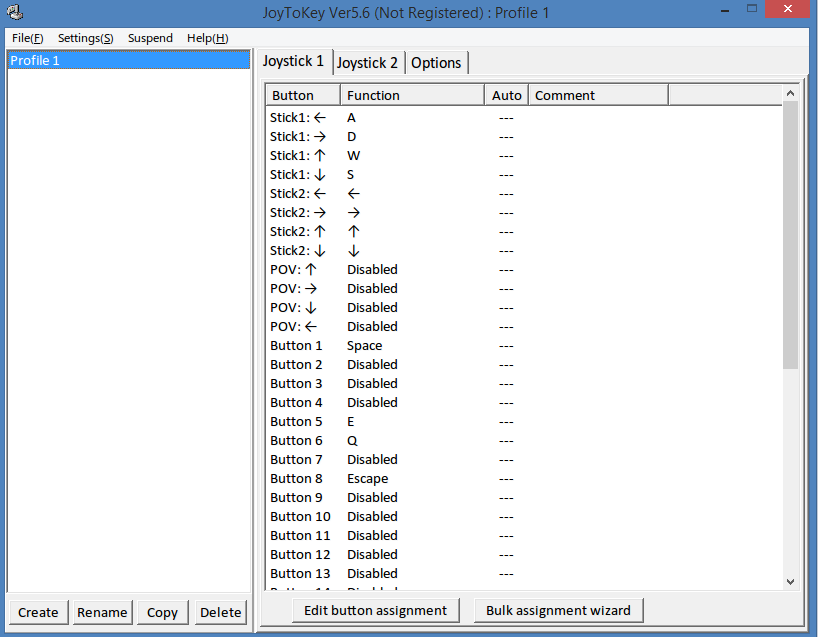Image resolution: width=818 pixels, height=637 pixels.
Task: Select the POV left row
Action: click(524, 327)
